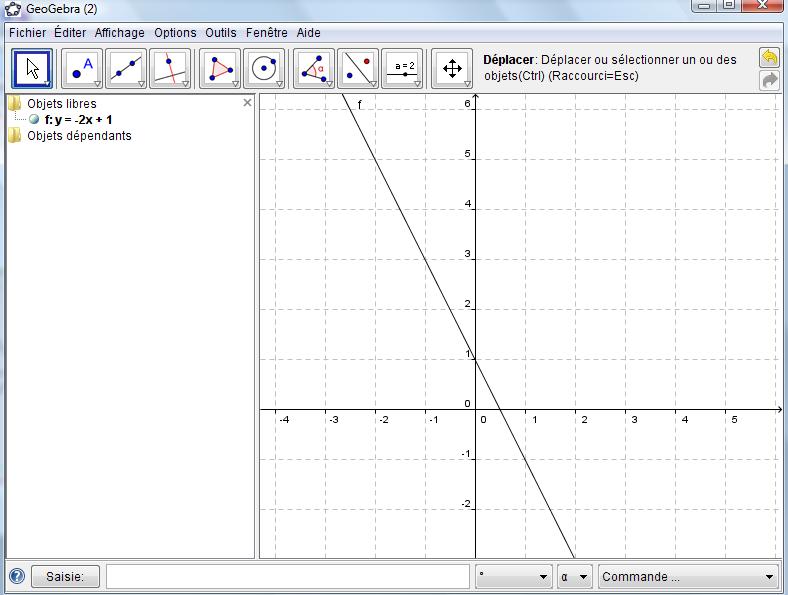Open the Commande dropdown list
The height and width of the screenshot is (595, 788).
point(688,576)
